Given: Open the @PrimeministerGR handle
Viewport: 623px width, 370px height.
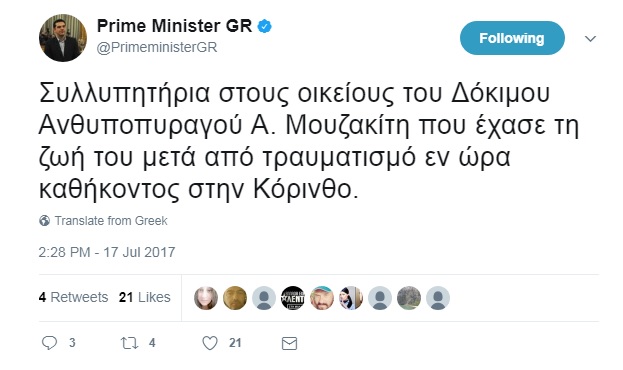Looking at the screenshot, I should [x=157, y=47].
